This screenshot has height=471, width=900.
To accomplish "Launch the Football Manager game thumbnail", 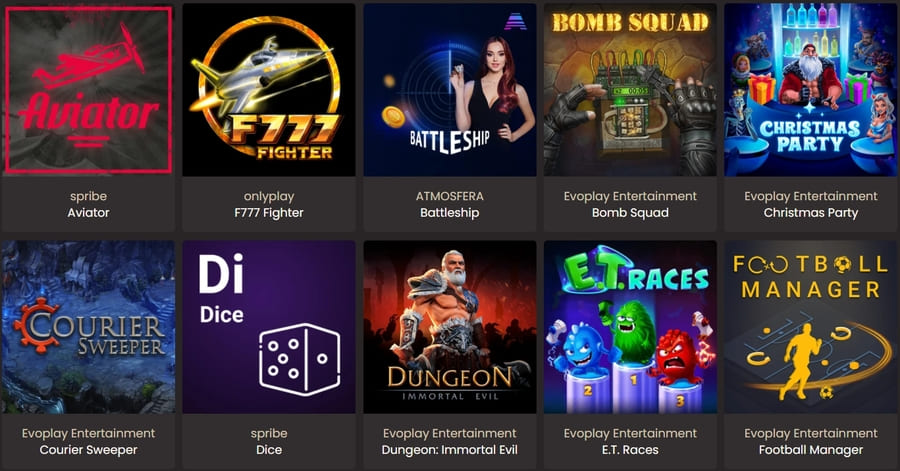I will coord(810,327).
